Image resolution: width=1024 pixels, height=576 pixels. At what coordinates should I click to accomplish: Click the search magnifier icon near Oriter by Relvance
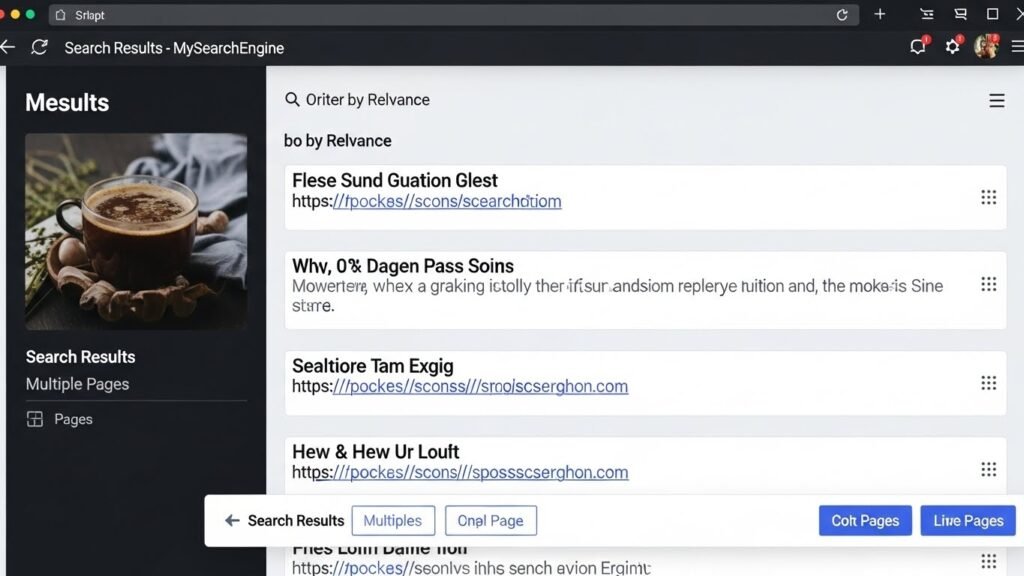pos(292,100)
